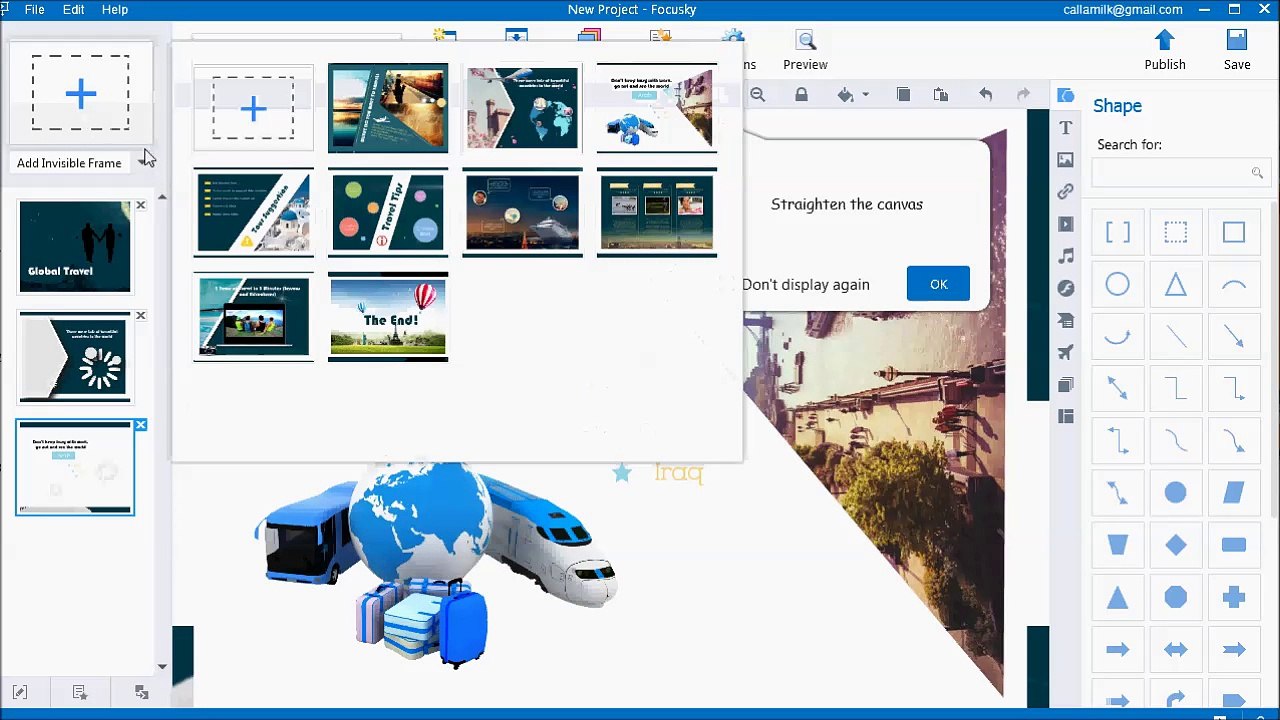Select the dashed invisible frame shape
The image size is (1280, 720).
(x=1176, y=233)
